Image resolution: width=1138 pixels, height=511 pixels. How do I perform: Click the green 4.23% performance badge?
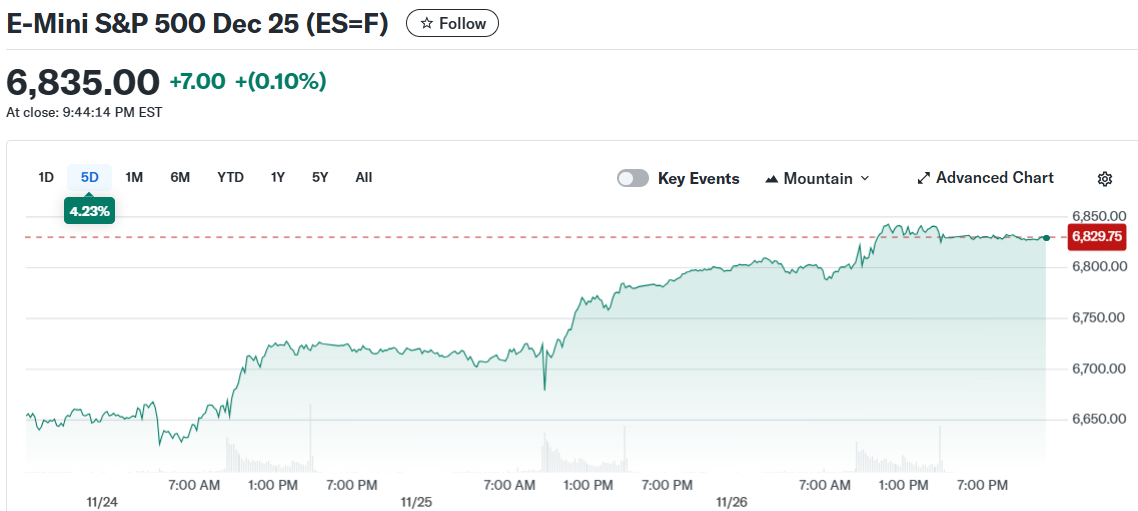pyautogui.click(x=90, y=211)
